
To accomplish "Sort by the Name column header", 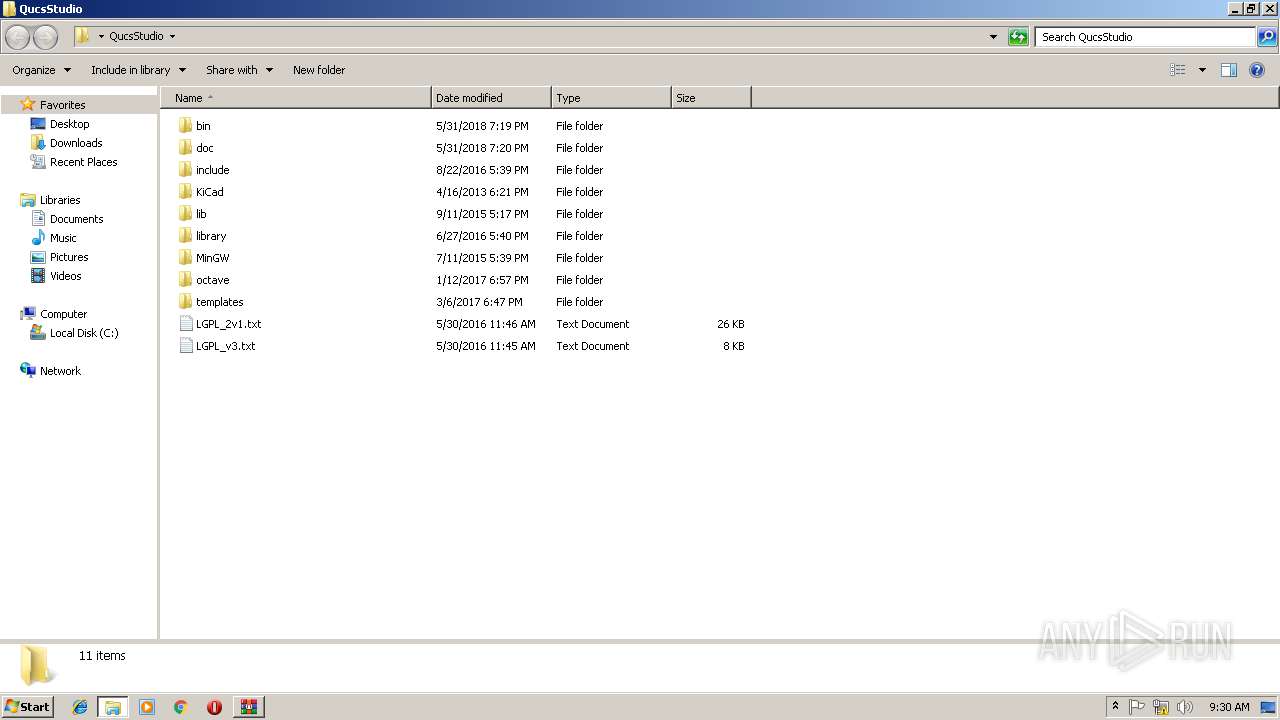I will pos(295,98).
